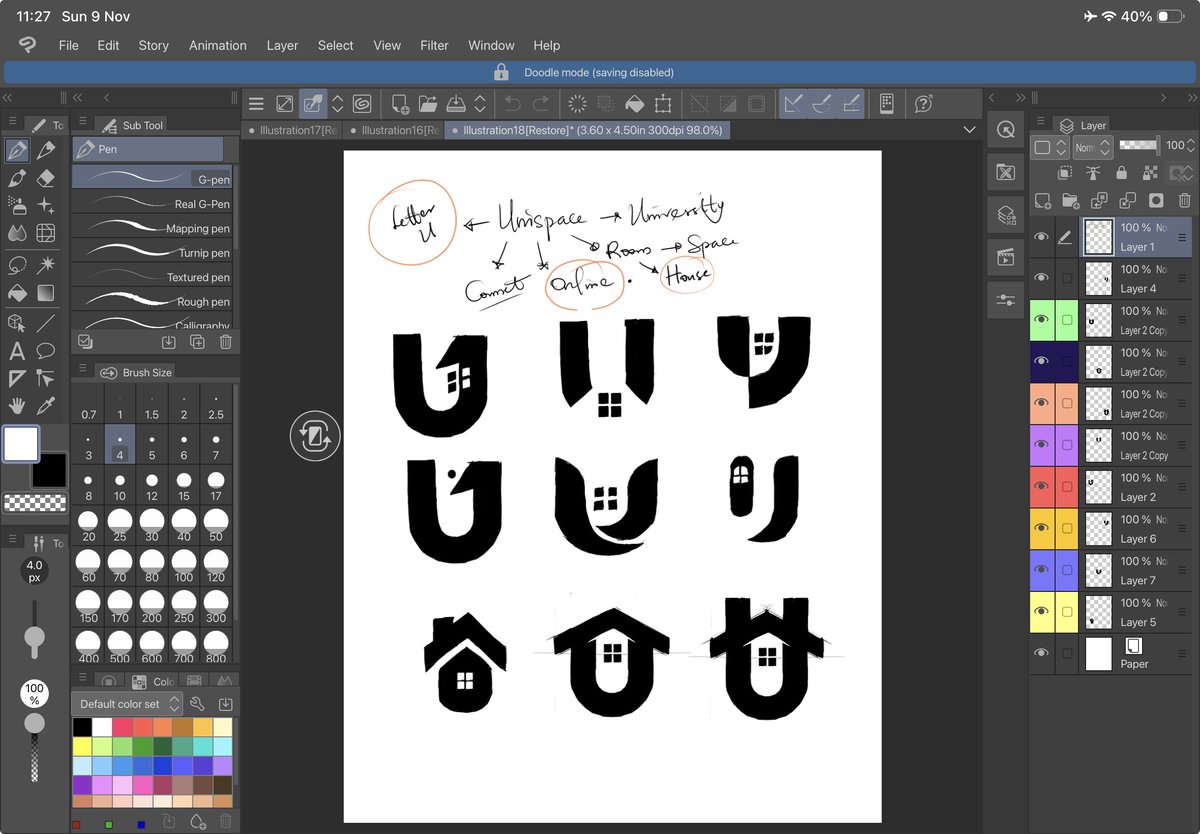This screenshot has height=834, width=1200.
Task: Open the blending mode Norm dropdown
Action: 1091,147
